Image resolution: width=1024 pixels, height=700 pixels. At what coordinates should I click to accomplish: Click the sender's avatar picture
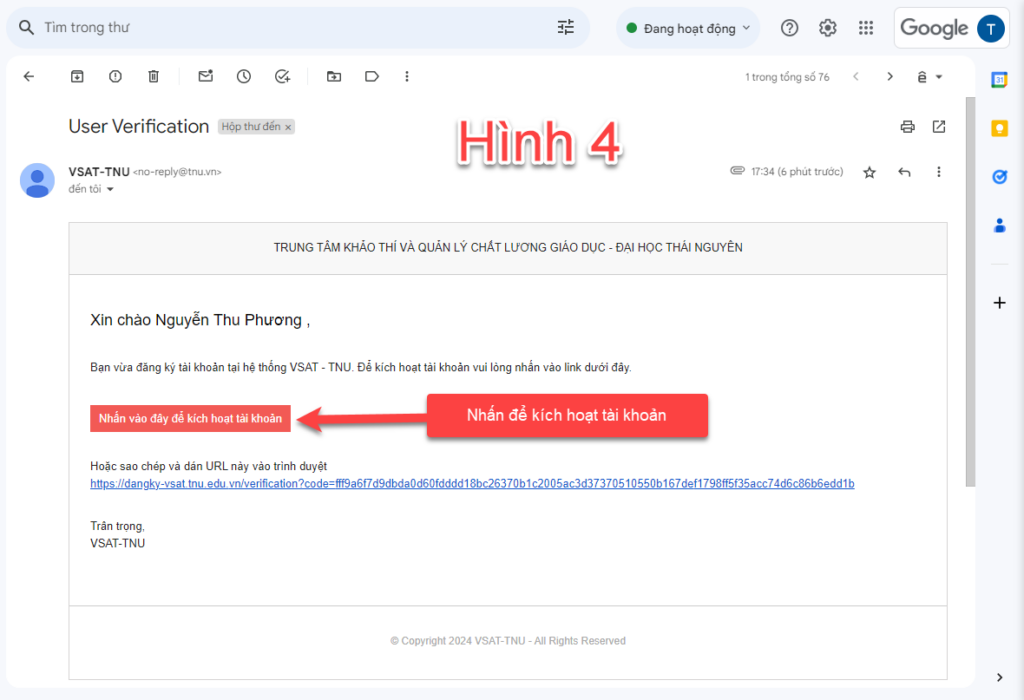[37, 180]
